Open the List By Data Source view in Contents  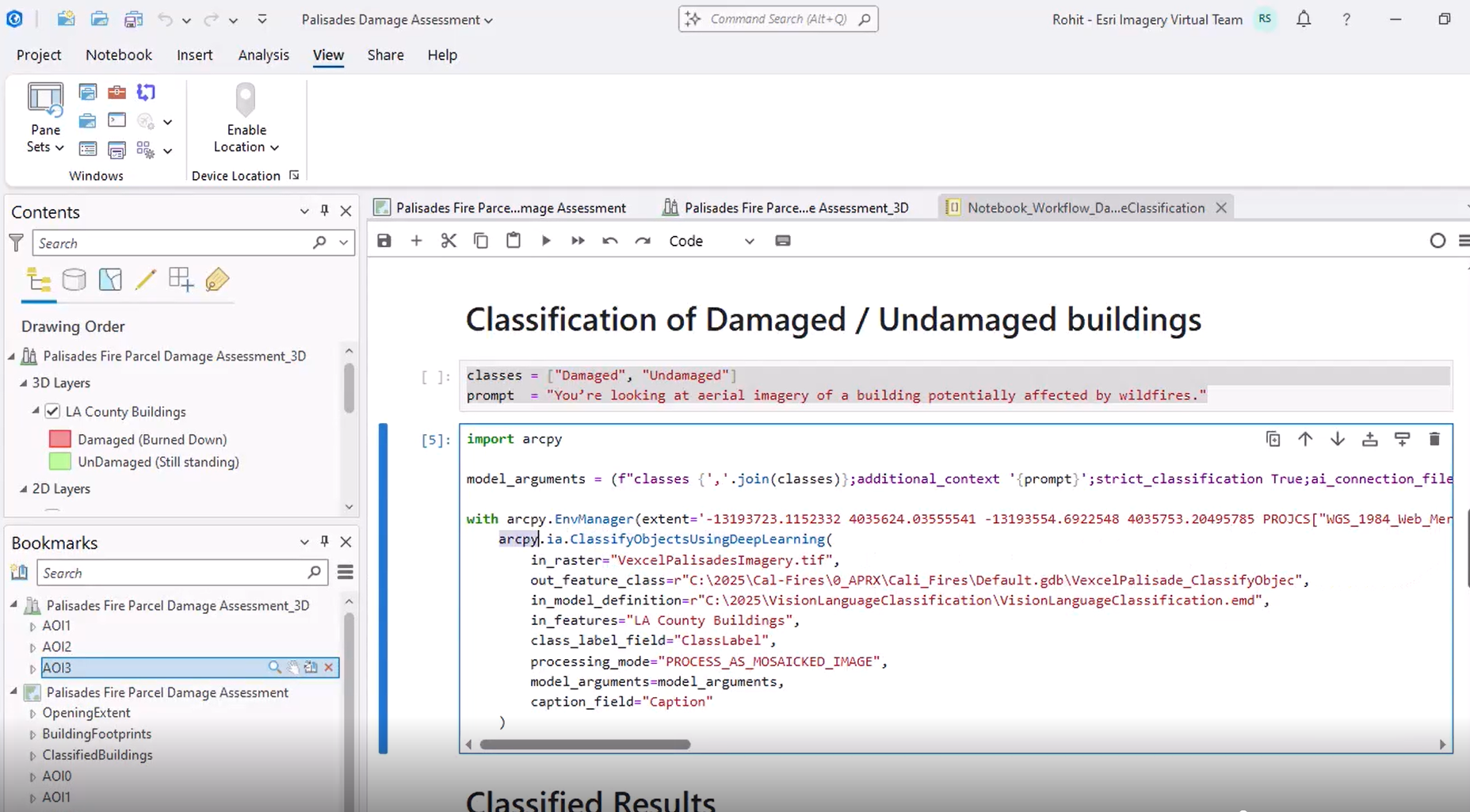pos(74,280)
